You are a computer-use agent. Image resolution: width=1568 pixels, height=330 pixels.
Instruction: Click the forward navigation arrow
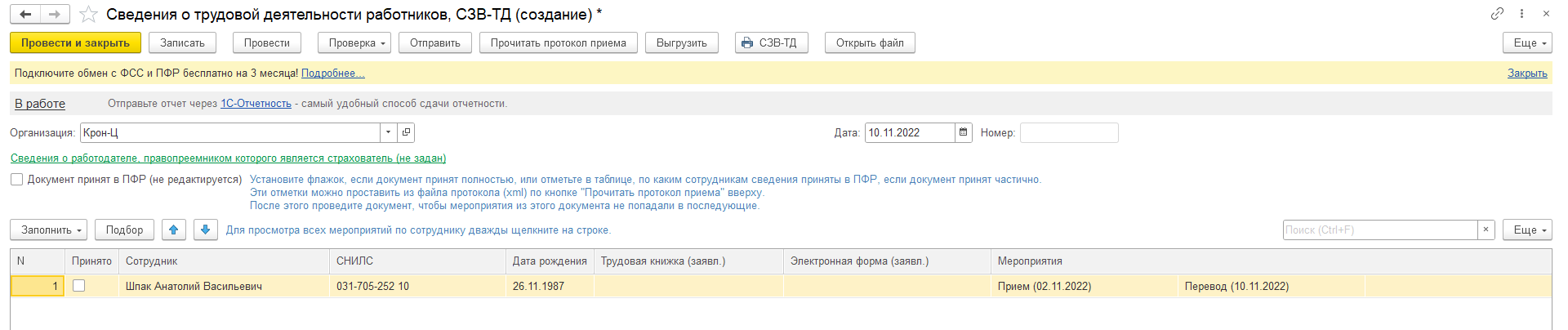55,14
